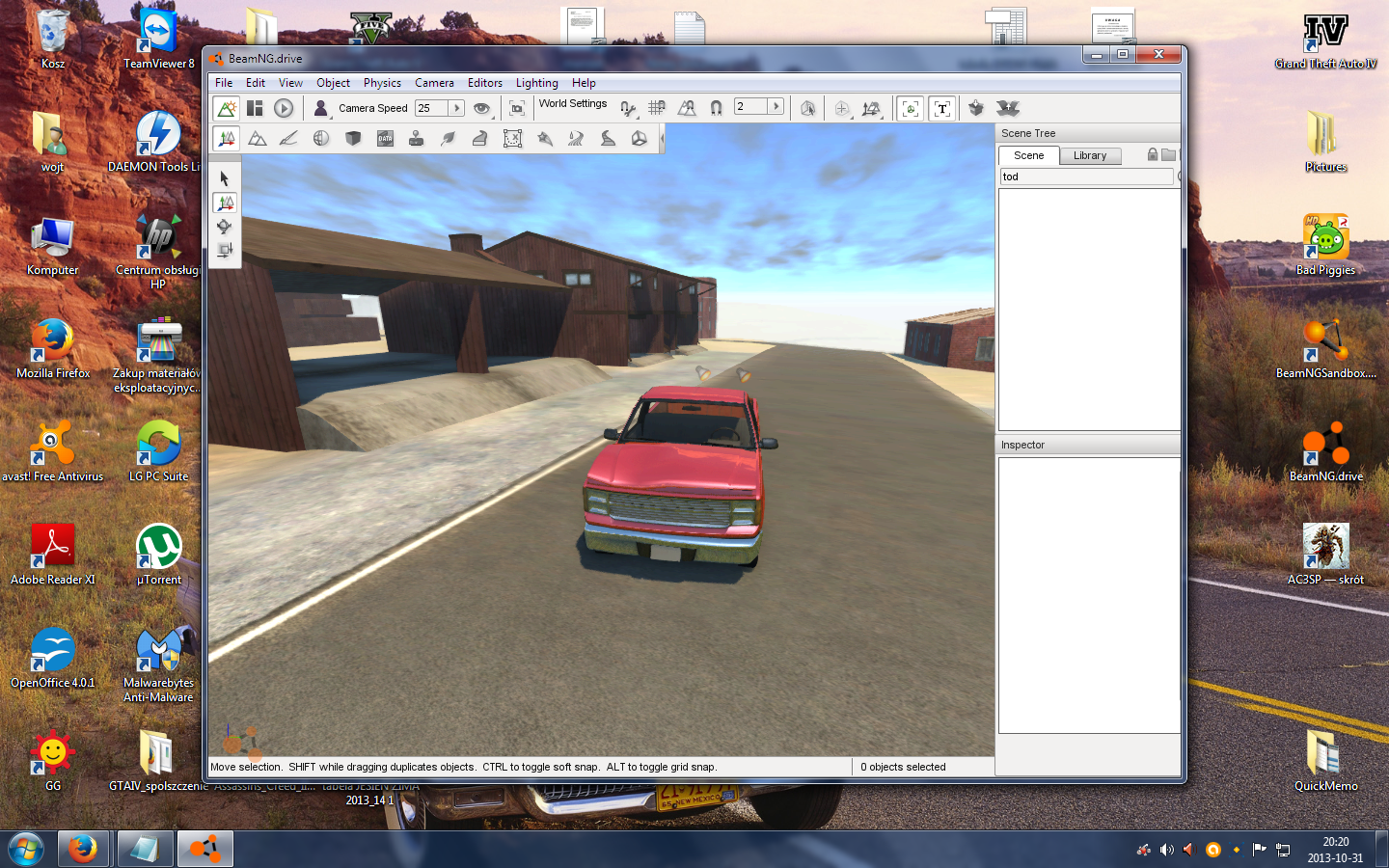Click fit view to selection camera icon

[517, 108]
